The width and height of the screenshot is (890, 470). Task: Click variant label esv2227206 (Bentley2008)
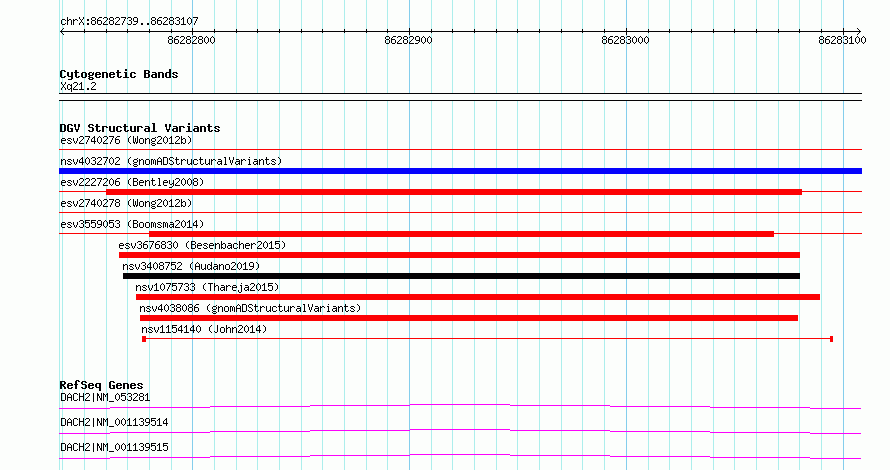[132, 182]
